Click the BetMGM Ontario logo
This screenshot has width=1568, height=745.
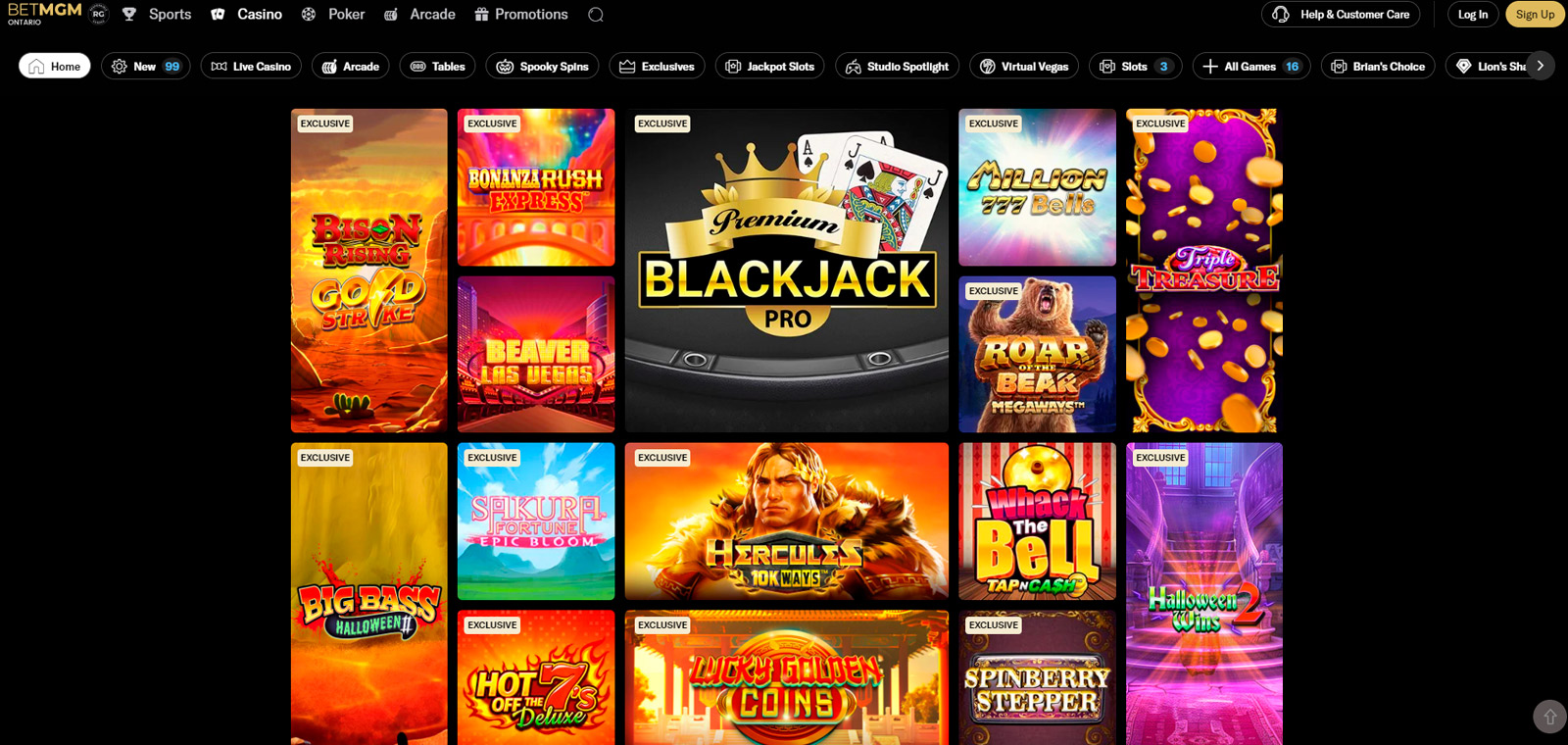coord(44,14)
